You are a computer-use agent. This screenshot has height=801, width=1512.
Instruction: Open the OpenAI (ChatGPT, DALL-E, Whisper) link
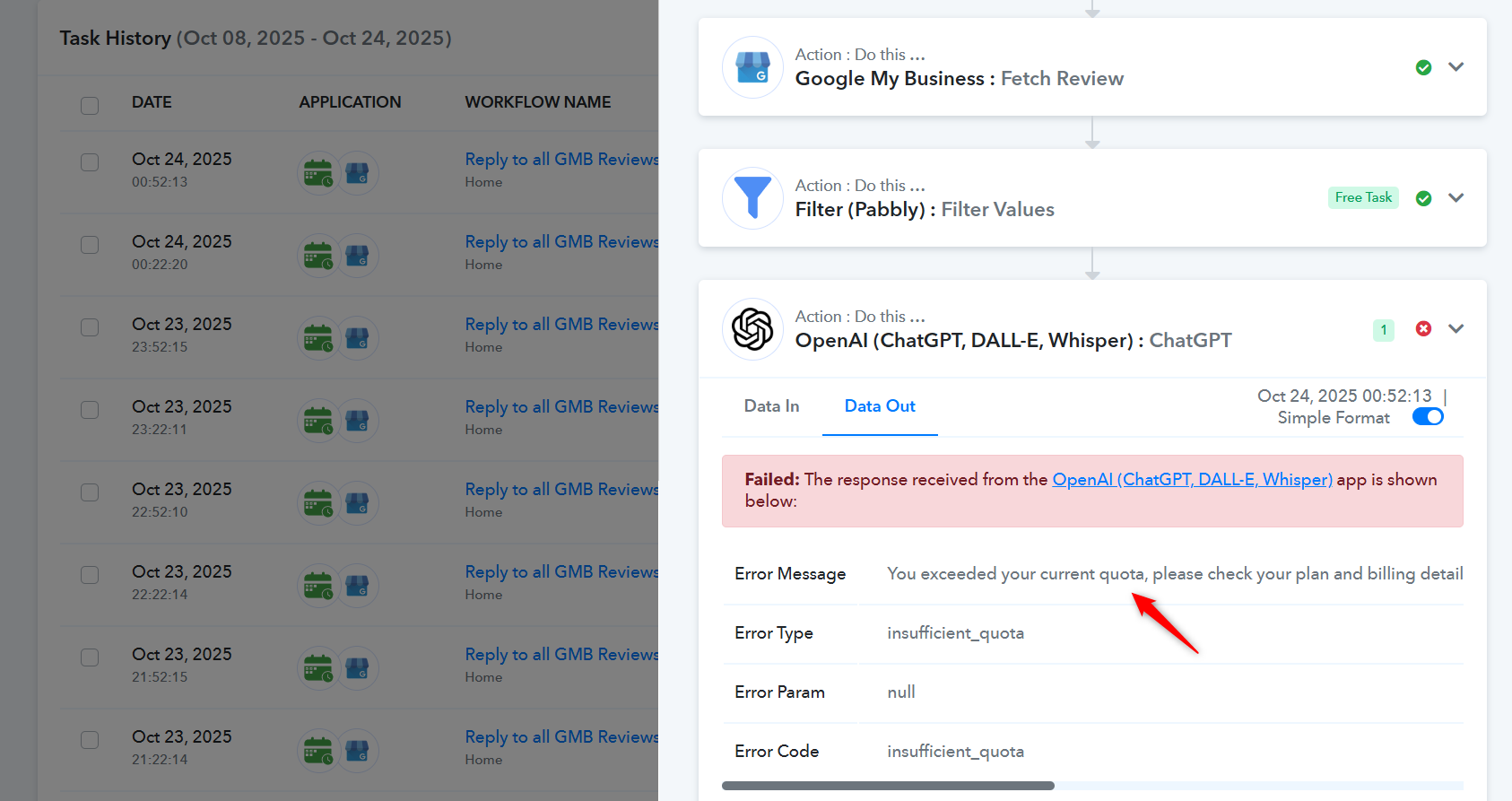[x=1192, y=480]
